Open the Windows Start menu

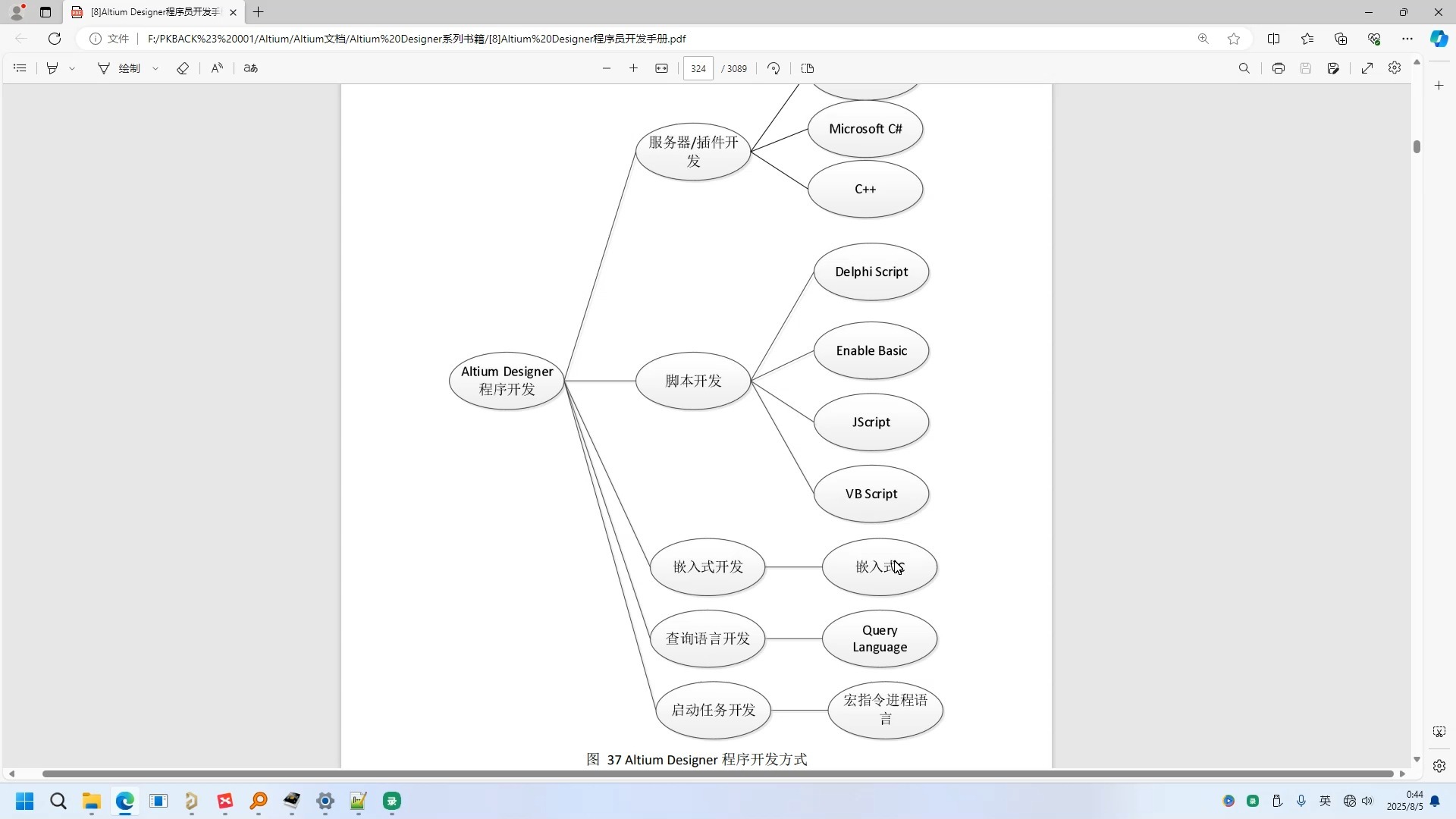[25, 801]
